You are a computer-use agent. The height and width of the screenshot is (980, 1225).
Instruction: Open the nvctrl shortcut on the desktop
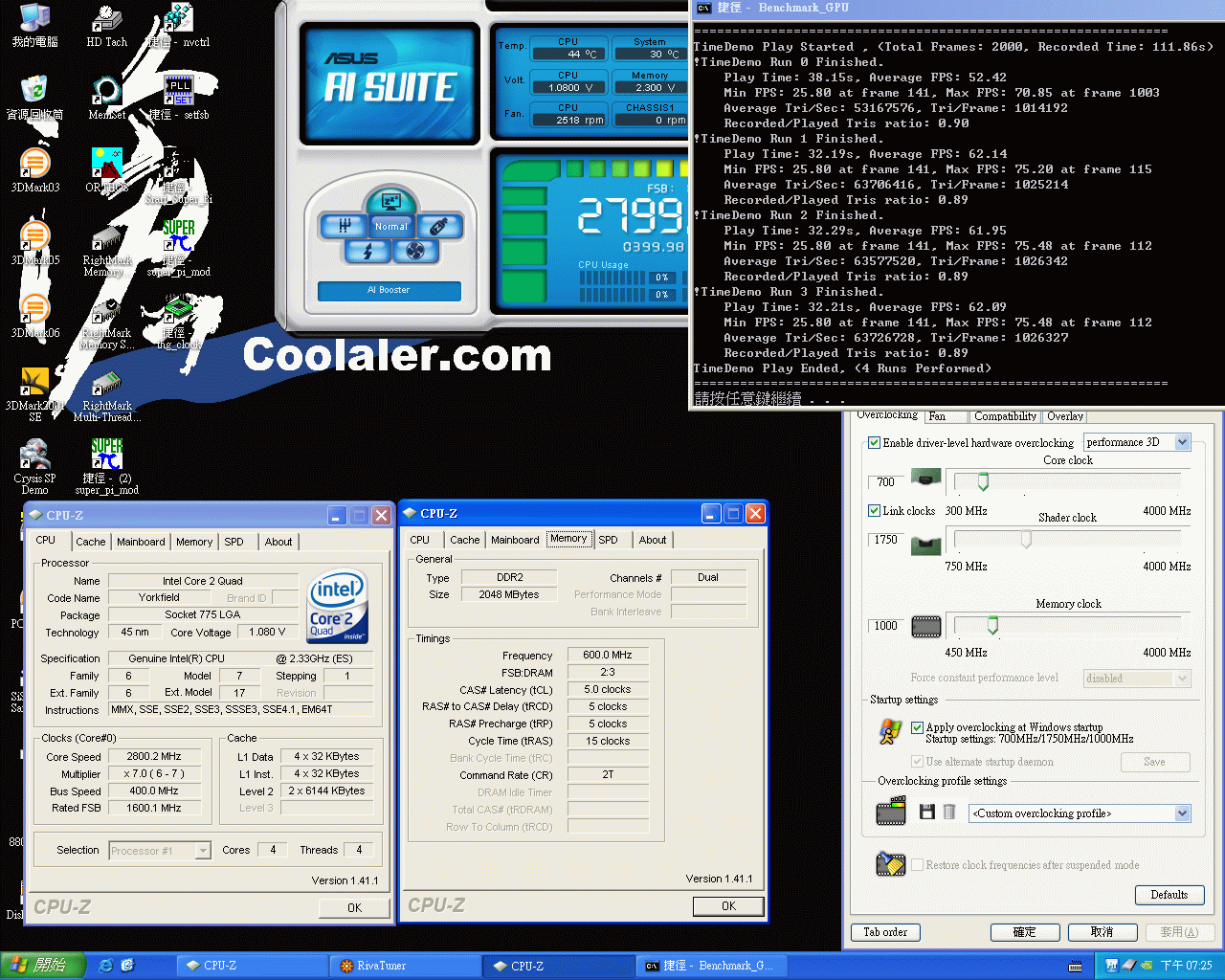[x=179, y=26]
